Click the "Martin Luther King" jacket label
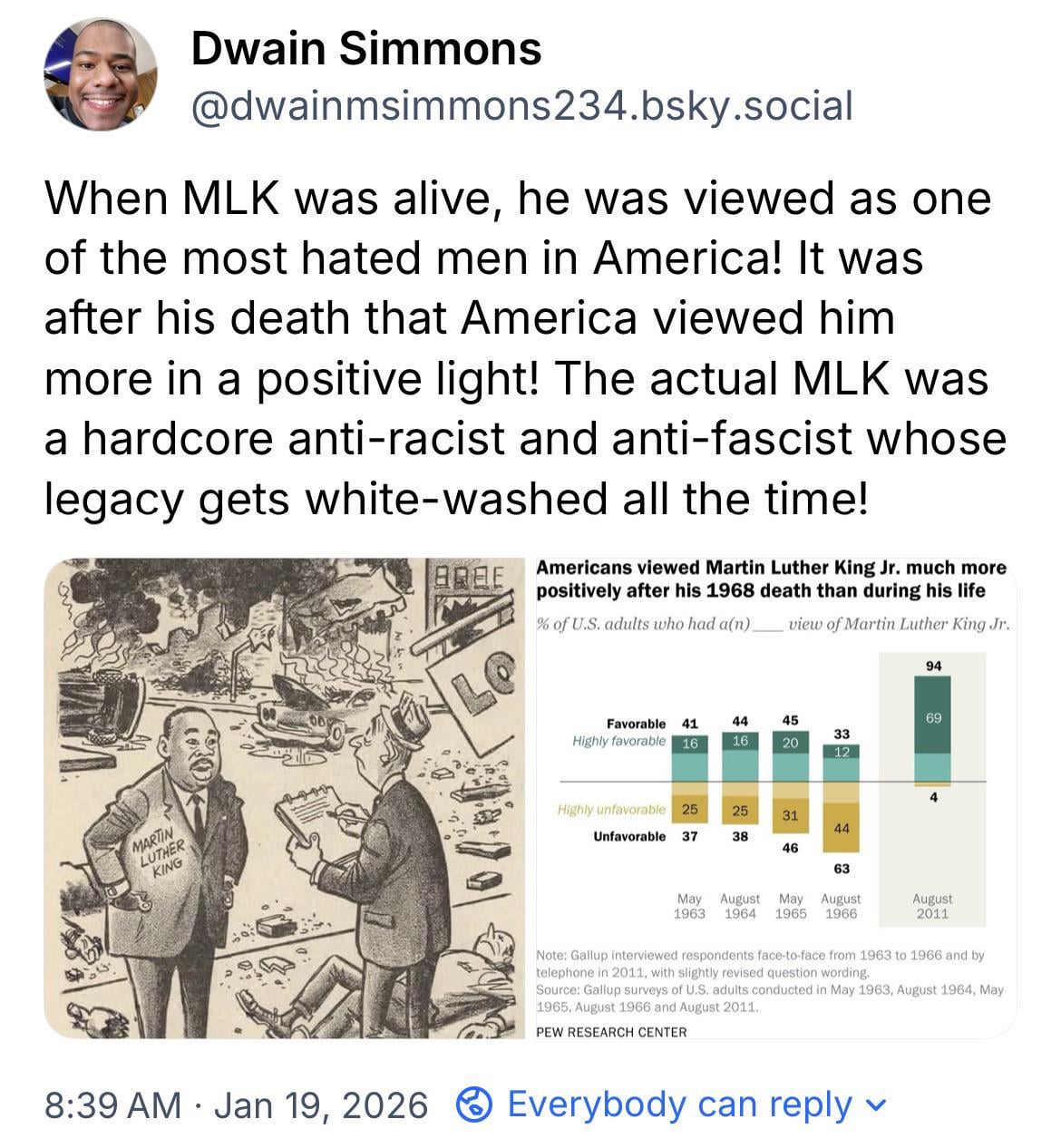The image size is (1061, 1148). pyautogui.click(x=160, y=855)
